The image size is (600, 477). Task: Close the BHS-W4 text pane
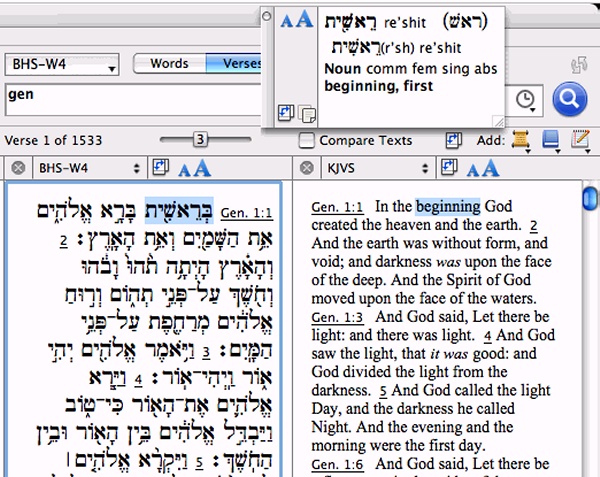pos(18,168)
